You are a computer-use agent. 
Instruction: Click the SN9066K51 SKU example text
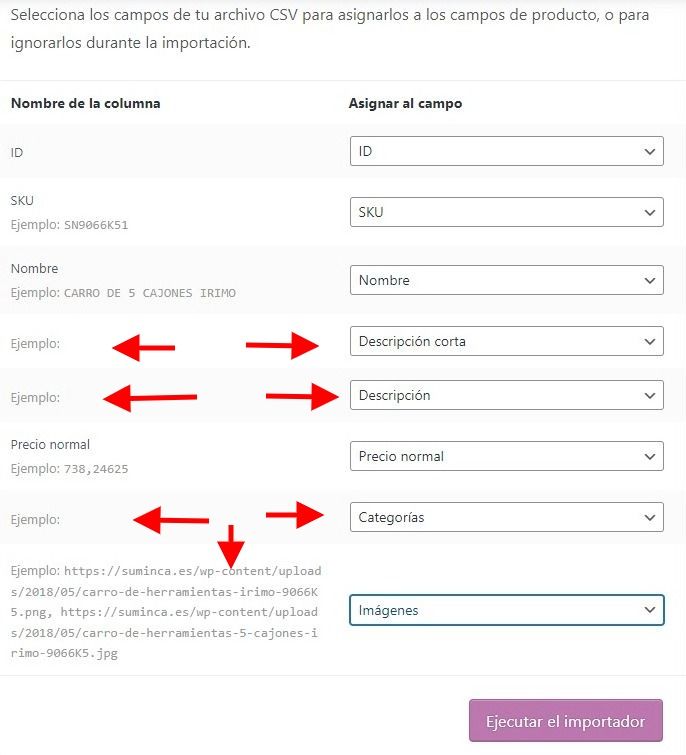click(x=96, y=225)
